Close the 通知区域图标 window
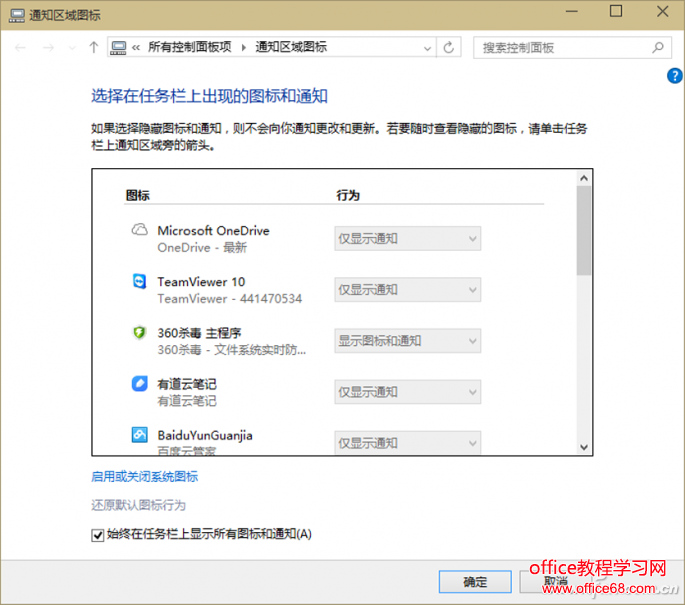This screenshot has height=605, width=685. pyautogui.click(x=663, y=11)
